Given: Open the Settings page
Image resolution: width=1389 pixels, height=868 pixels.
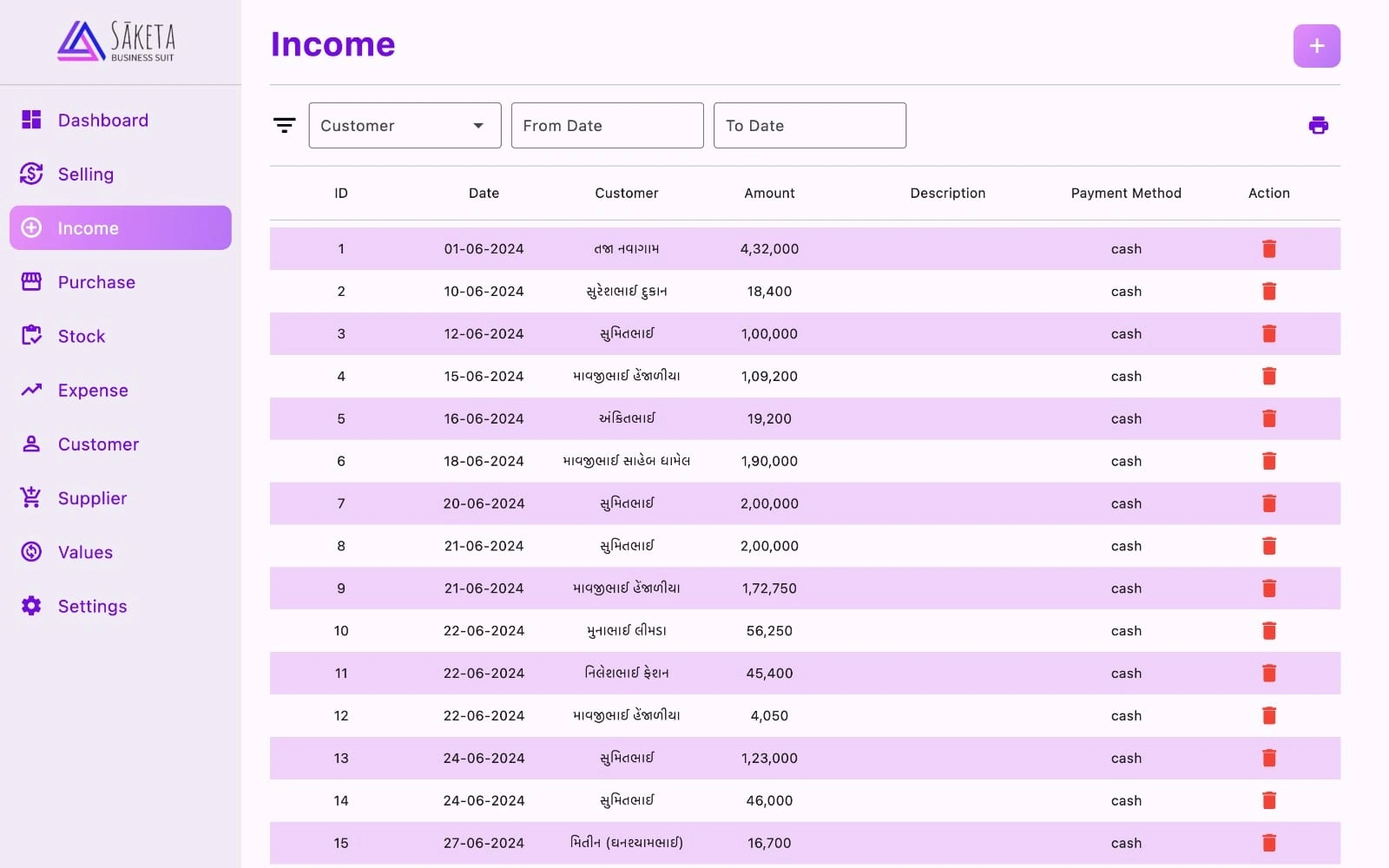Looking at the screenshot, I should [121, 605].
